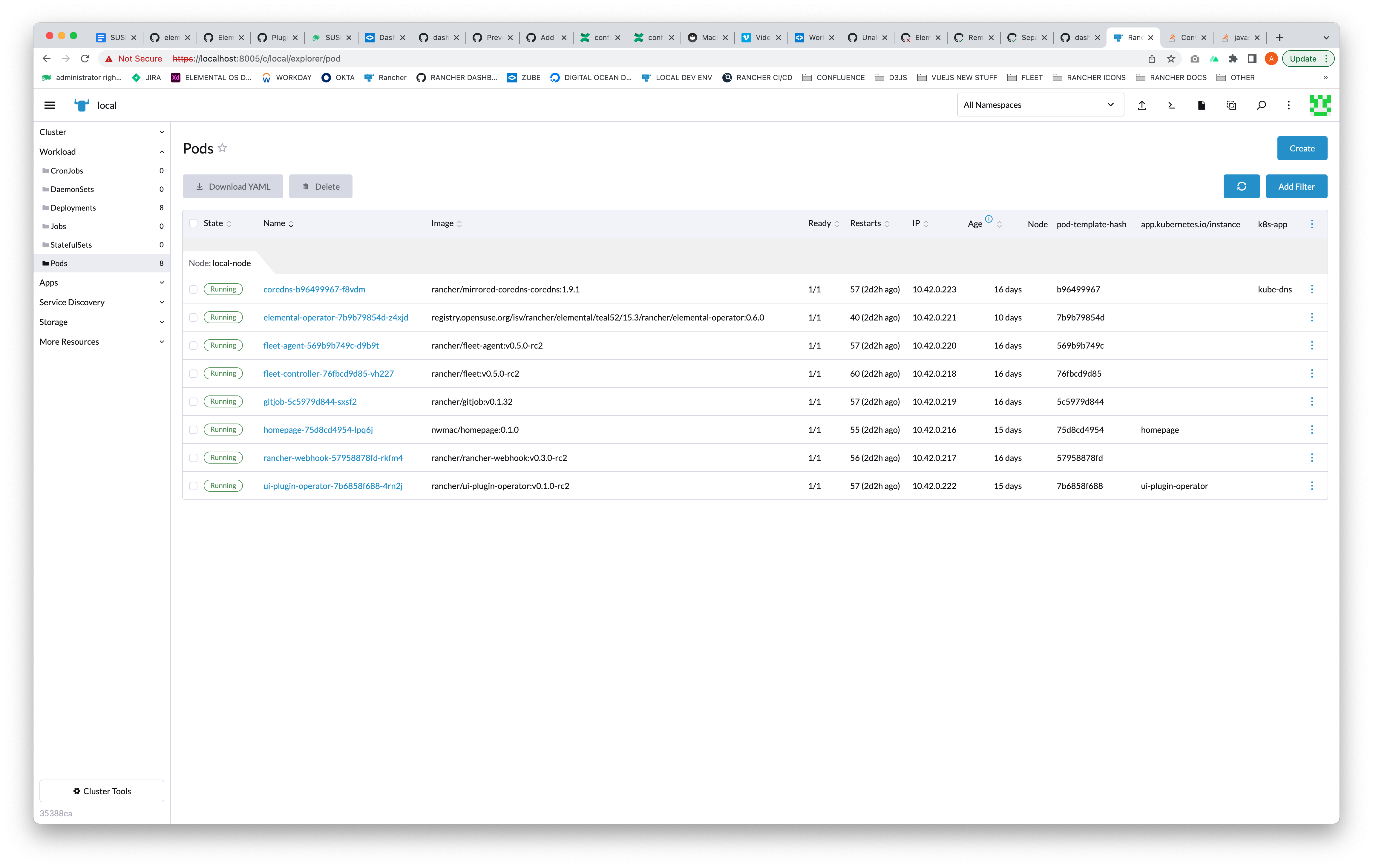Viewport: 1373px width, 868px height.
Task: Favorite the Pods page with the star
Action: pos(222,148)
